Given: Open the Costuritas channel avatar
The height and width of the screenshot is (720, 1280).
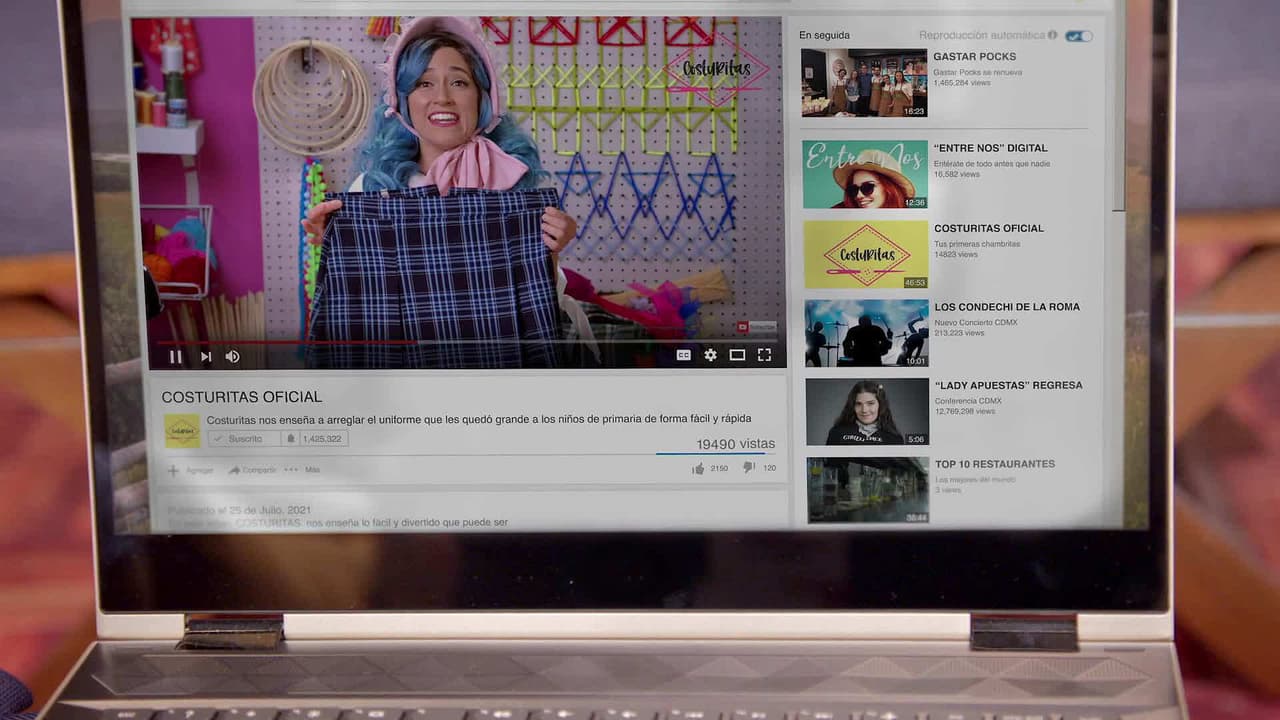Looking at the screenshot, I should click(x=183, y=431).
